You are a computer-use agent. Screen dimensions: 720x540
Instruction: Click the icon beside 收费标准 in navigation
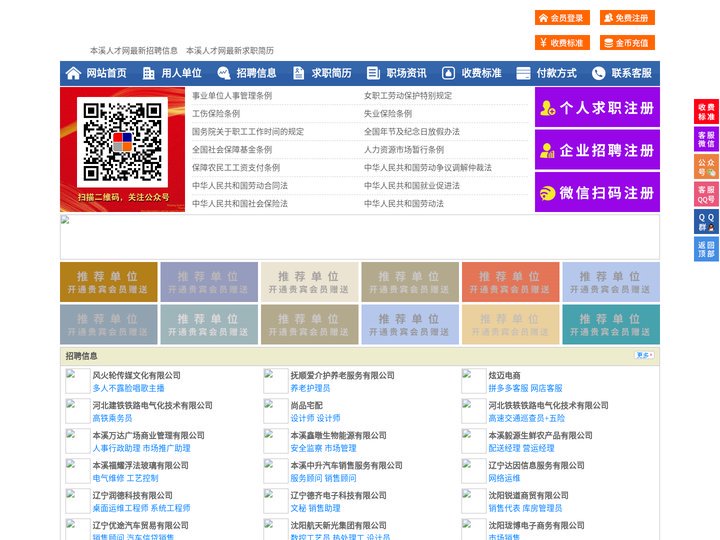click(448, 73)
